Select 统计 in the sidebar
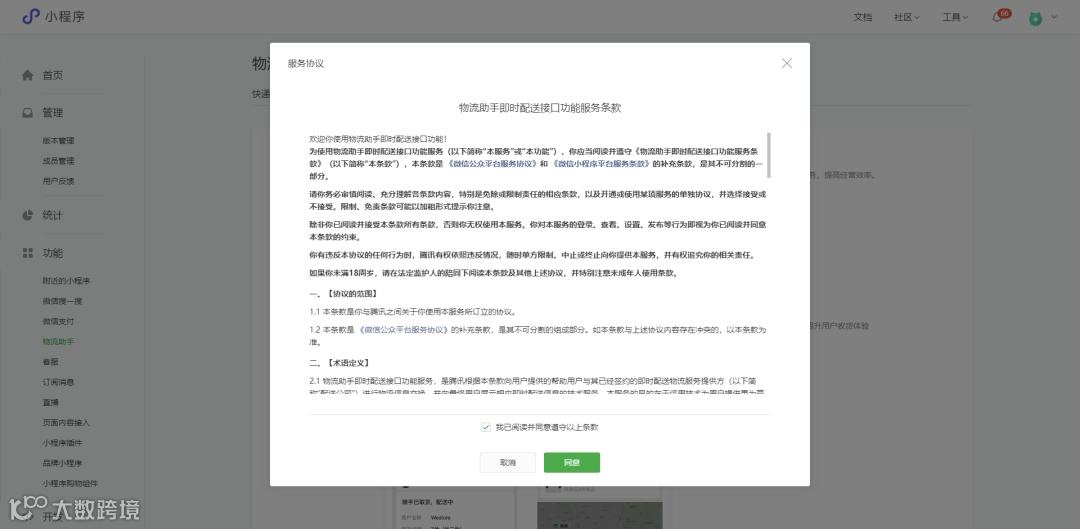 [x=52, y=215]
